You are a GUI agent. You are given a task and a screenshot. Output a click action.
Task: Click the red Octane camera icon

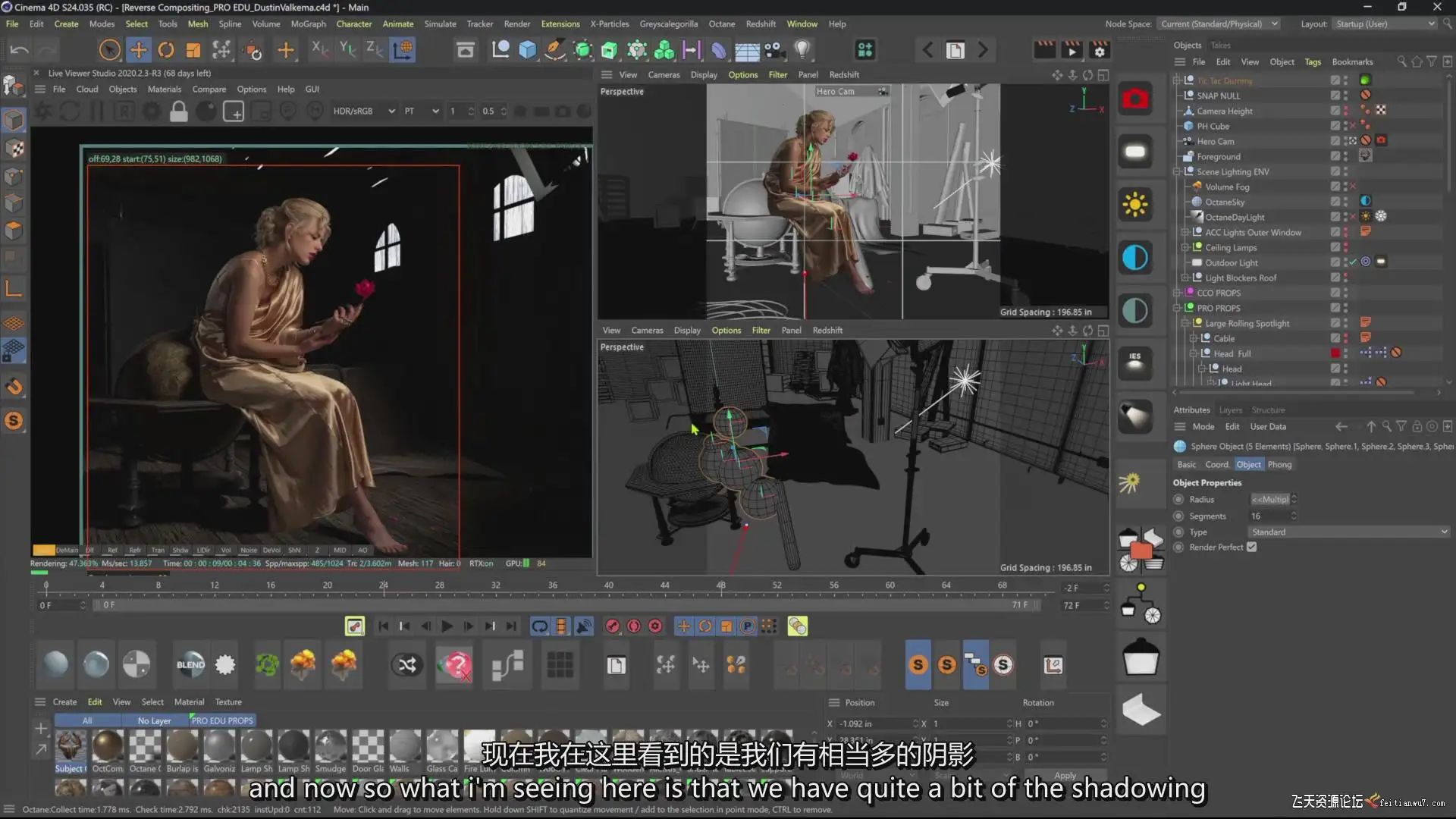[1135, 99]
